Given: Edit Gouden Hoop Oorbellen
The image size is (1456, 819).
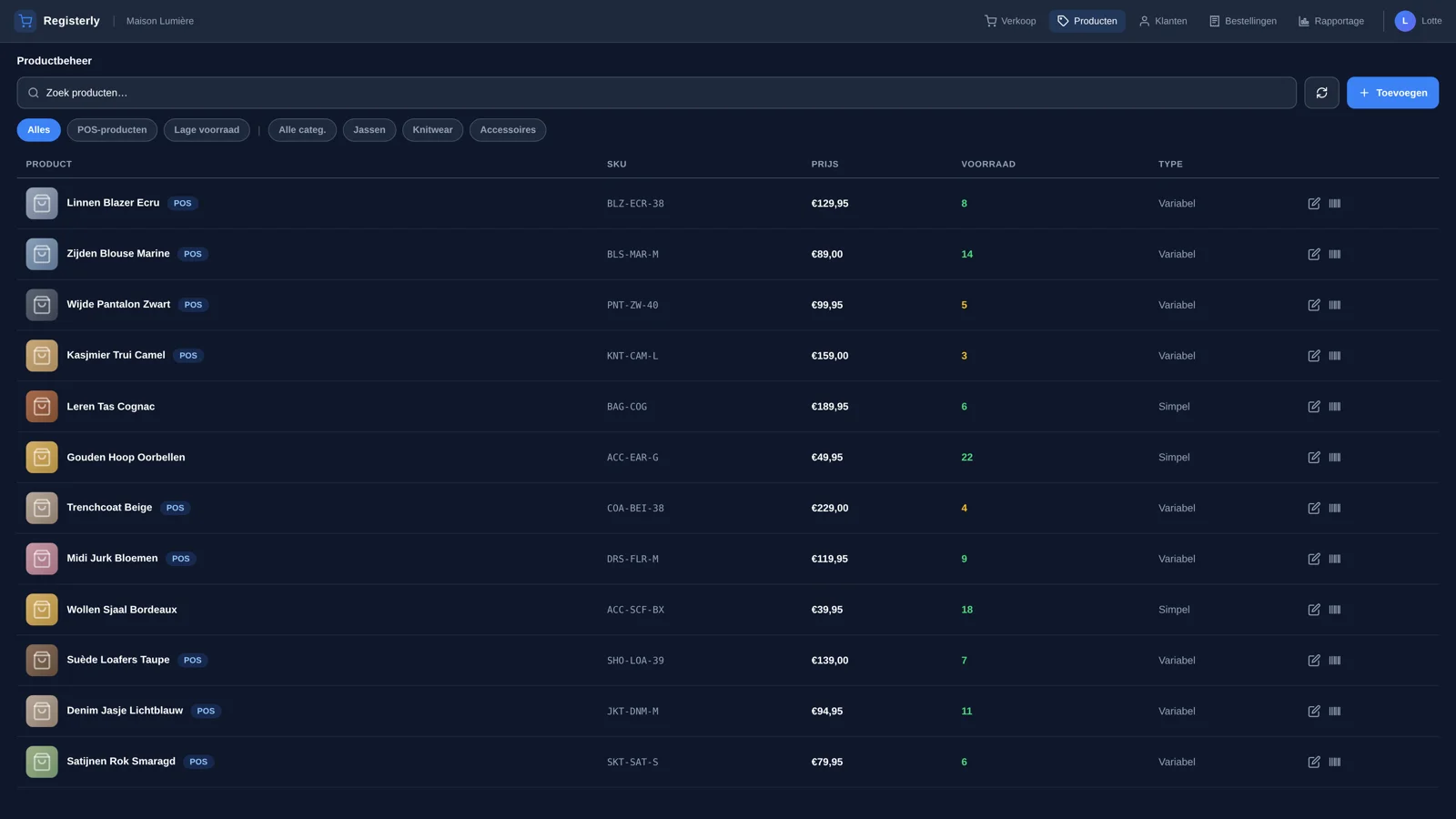Looking at the screenshot, I should 1314,458.
